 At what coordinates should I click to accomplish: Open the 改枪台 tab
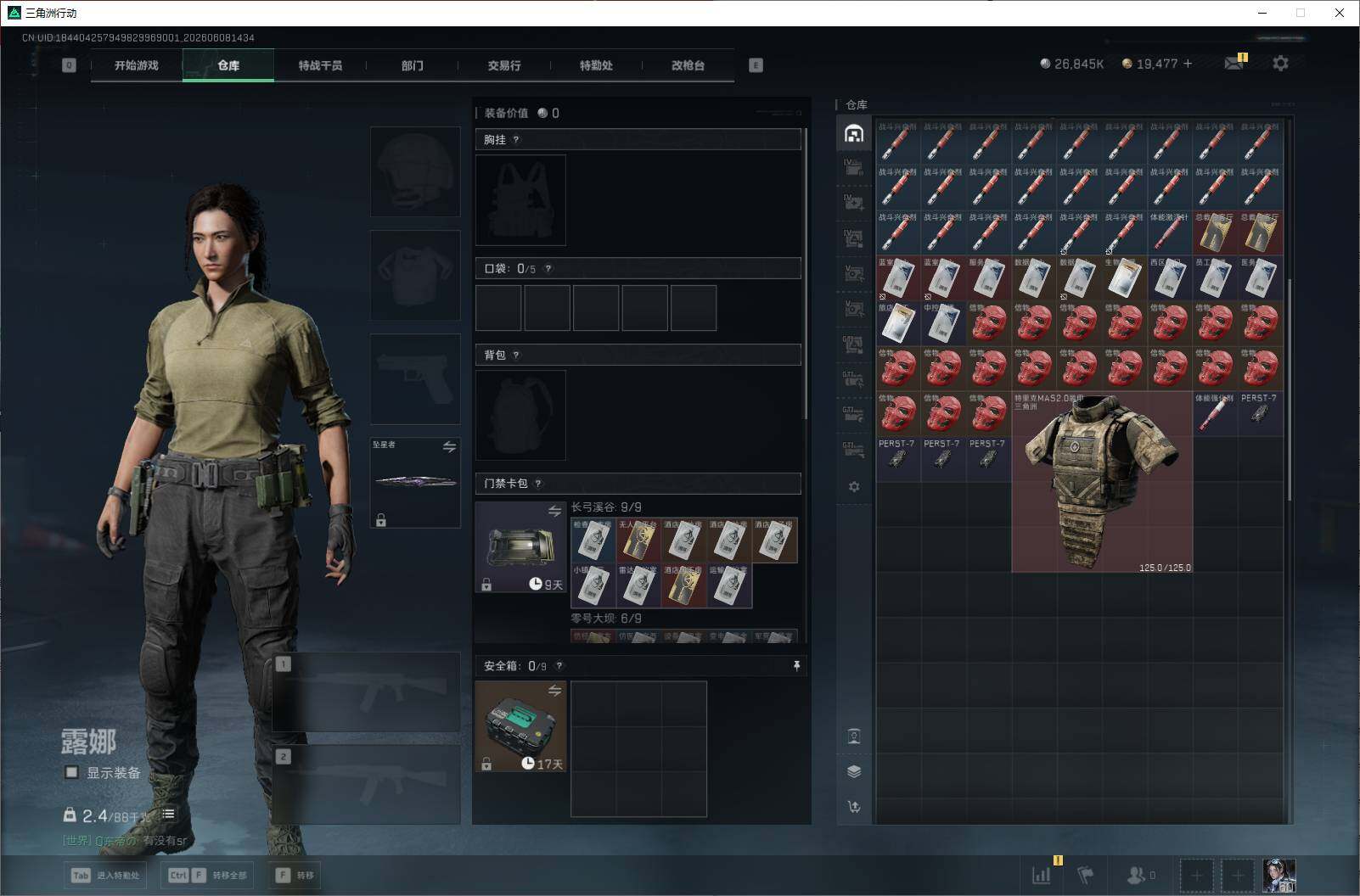(688, 65)
